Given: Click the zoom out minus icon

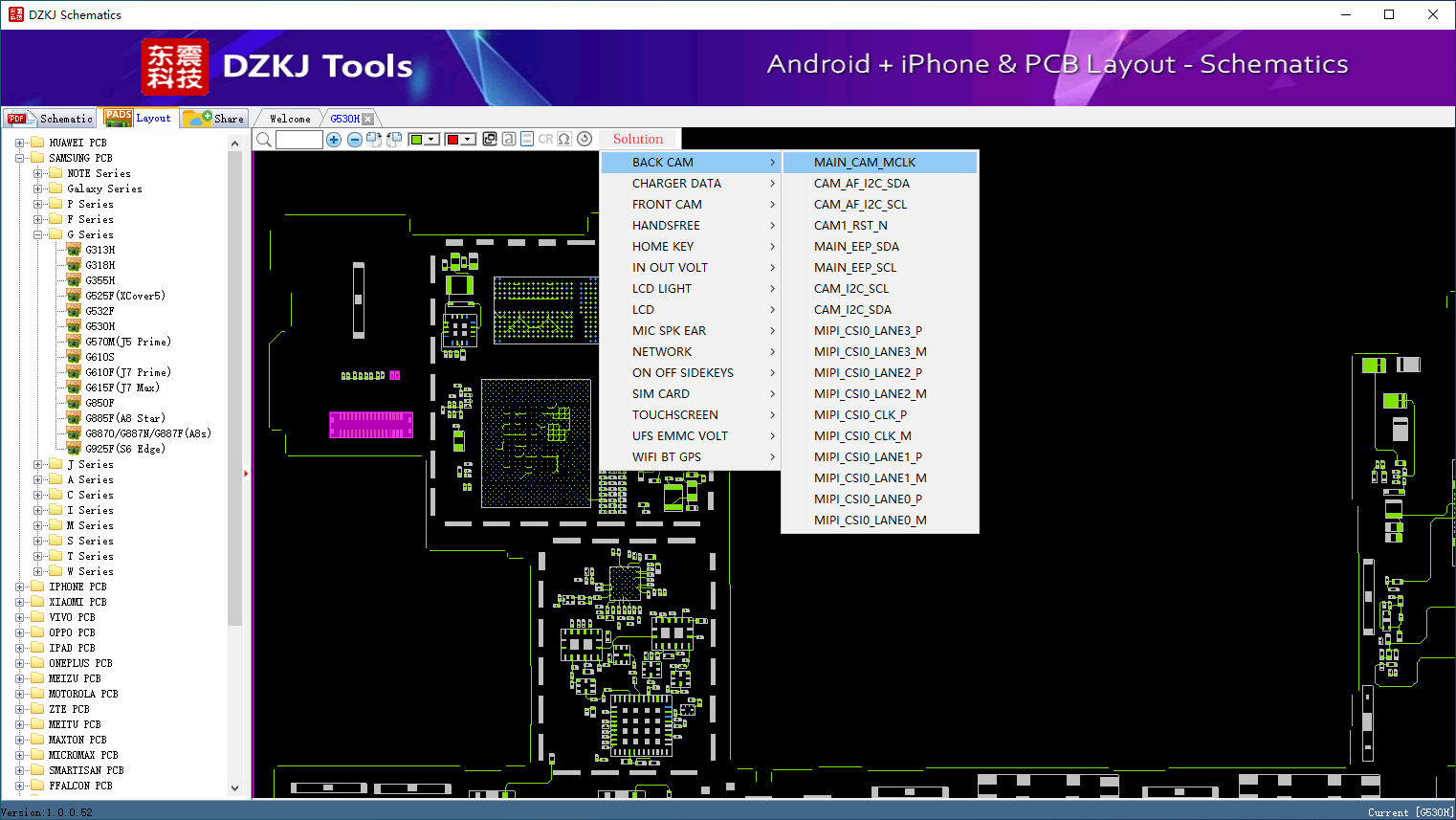Looking at the screenshot, I should 354,140.
